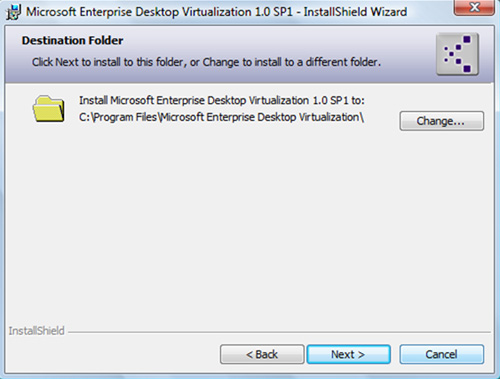Click the InstallShield Wizard window title text
Image resolution: width=500 pixels, height=379 pixels.
[x=216, y=12]
